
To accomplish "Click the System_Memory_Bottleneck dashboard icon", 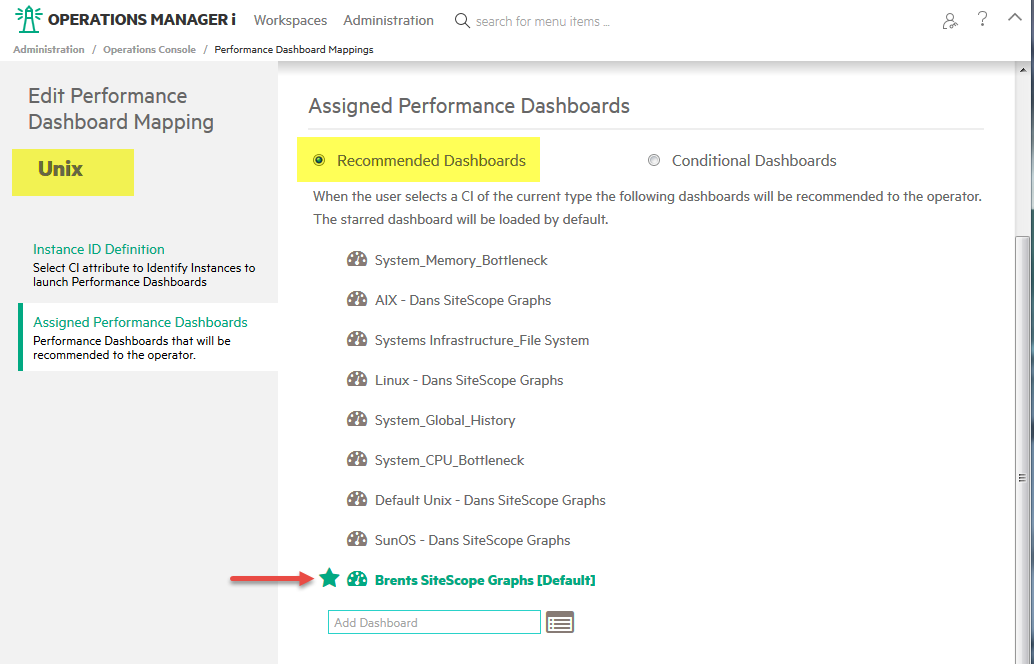I will coord(357,259).
